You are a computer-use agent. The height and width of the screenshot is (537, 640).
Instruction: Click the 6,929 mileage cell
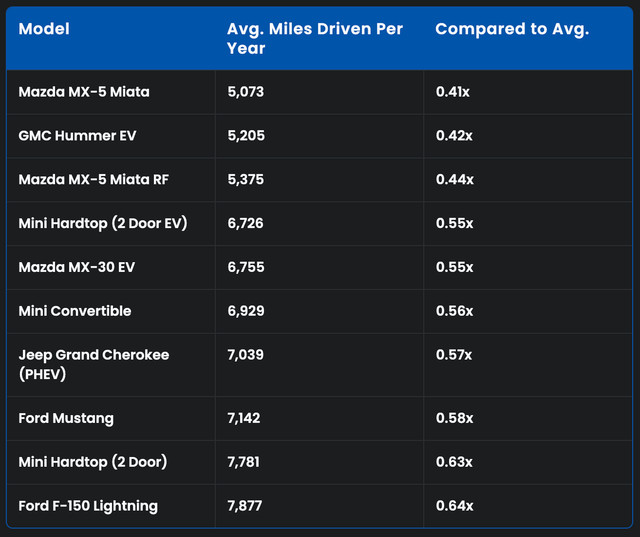(246, 311)
